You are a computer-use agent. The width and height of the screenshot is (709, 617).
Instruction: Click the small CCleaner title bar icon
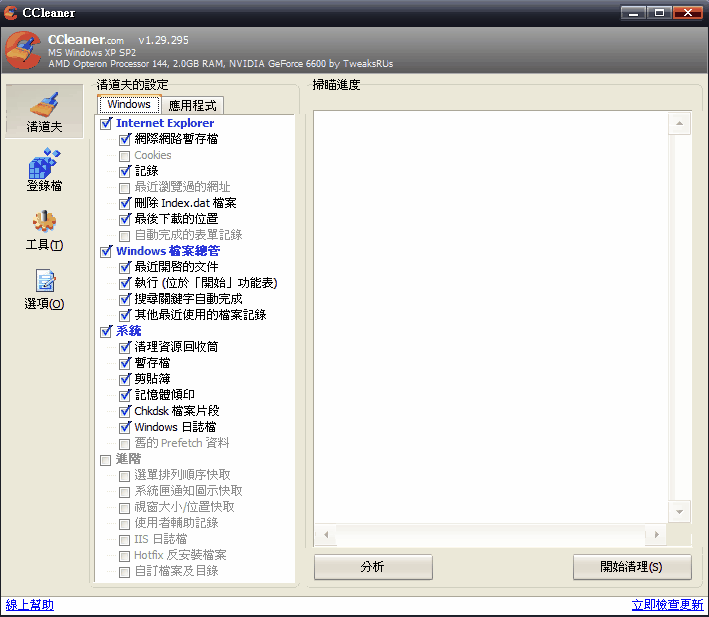click(x=10, y=12)
